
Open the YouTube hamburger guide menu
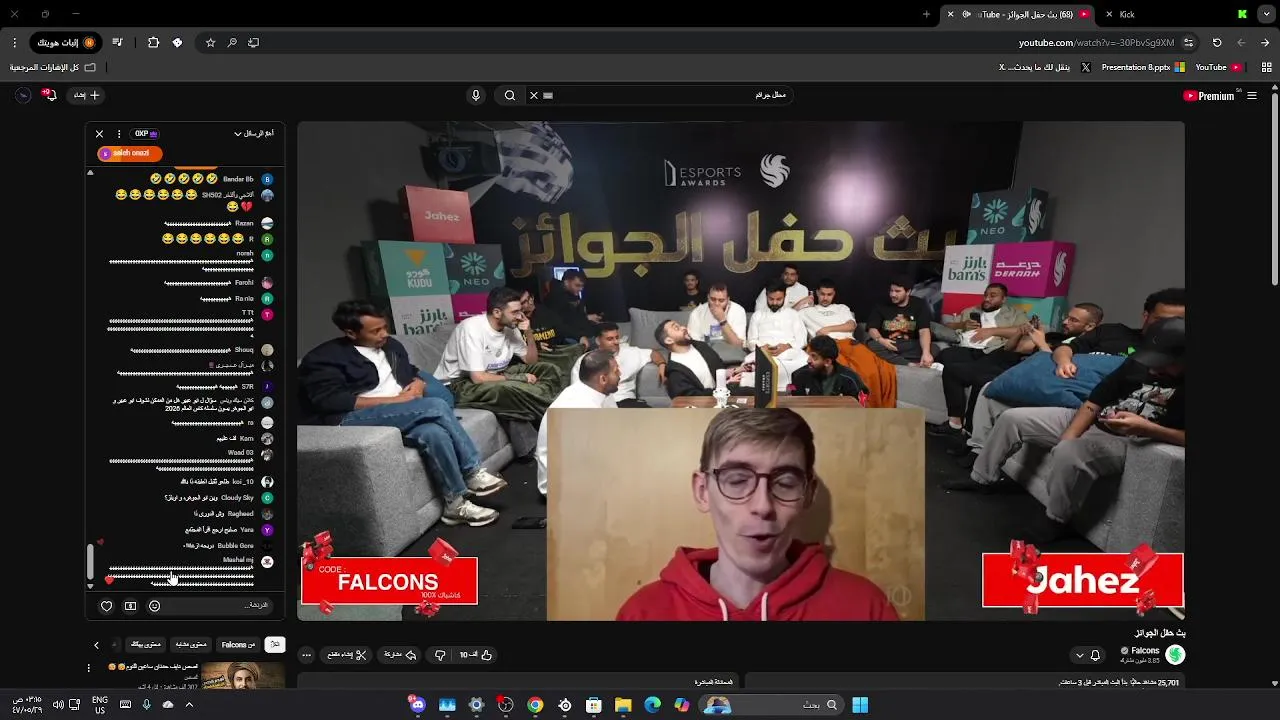coord(1252,96)
